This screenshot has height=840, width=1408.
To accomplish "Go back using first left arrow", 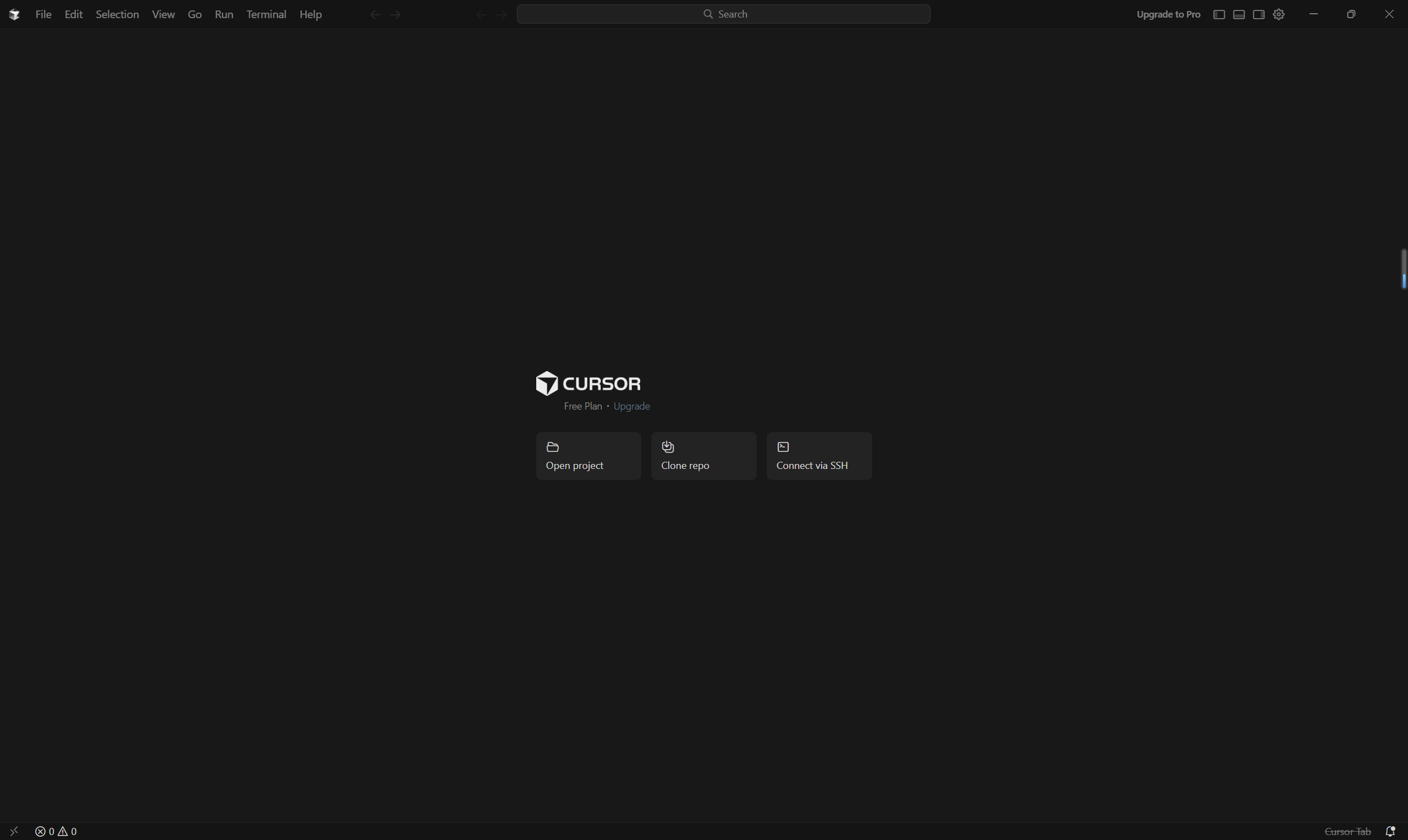I will [375, 15].
